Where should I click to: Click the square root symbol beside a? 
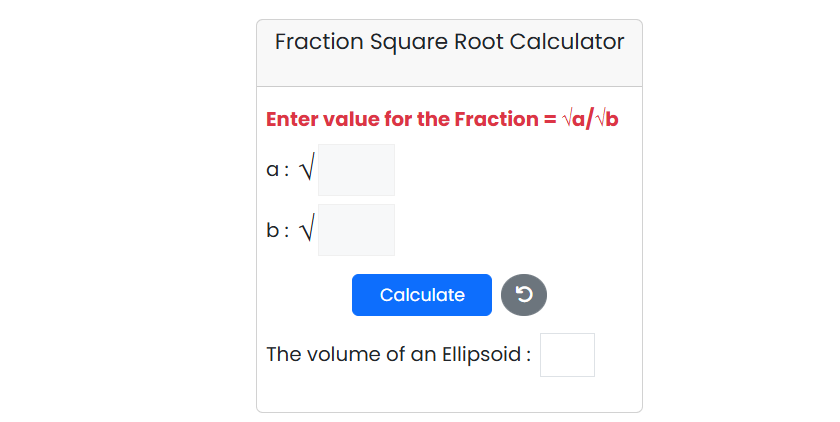[x=306, y=170]
